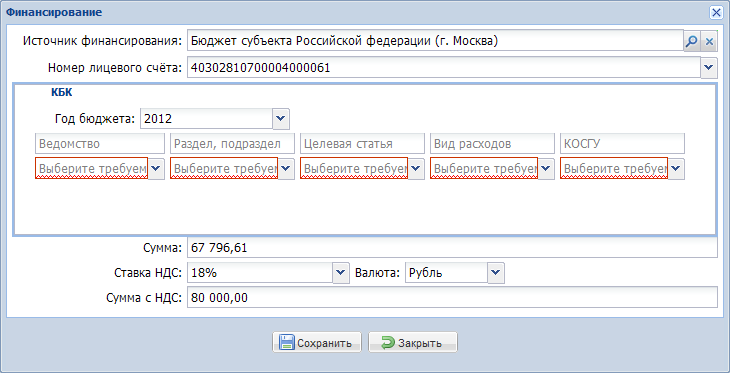Viewport: 730px width, 373px height.
Task: Click the КБК section heading
Action: point(61,93)
